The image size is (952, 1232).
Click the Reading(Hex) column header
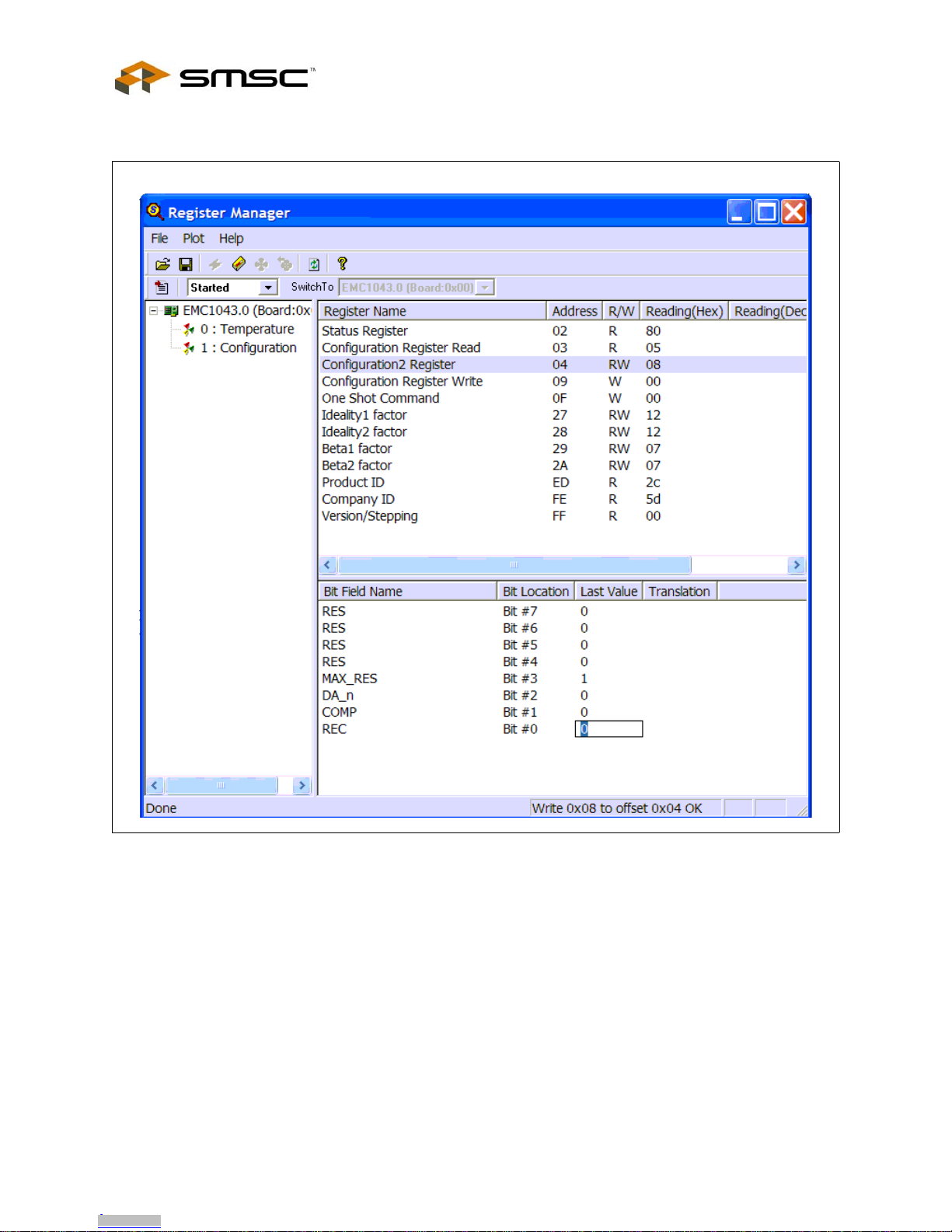[x=685, y=311]
